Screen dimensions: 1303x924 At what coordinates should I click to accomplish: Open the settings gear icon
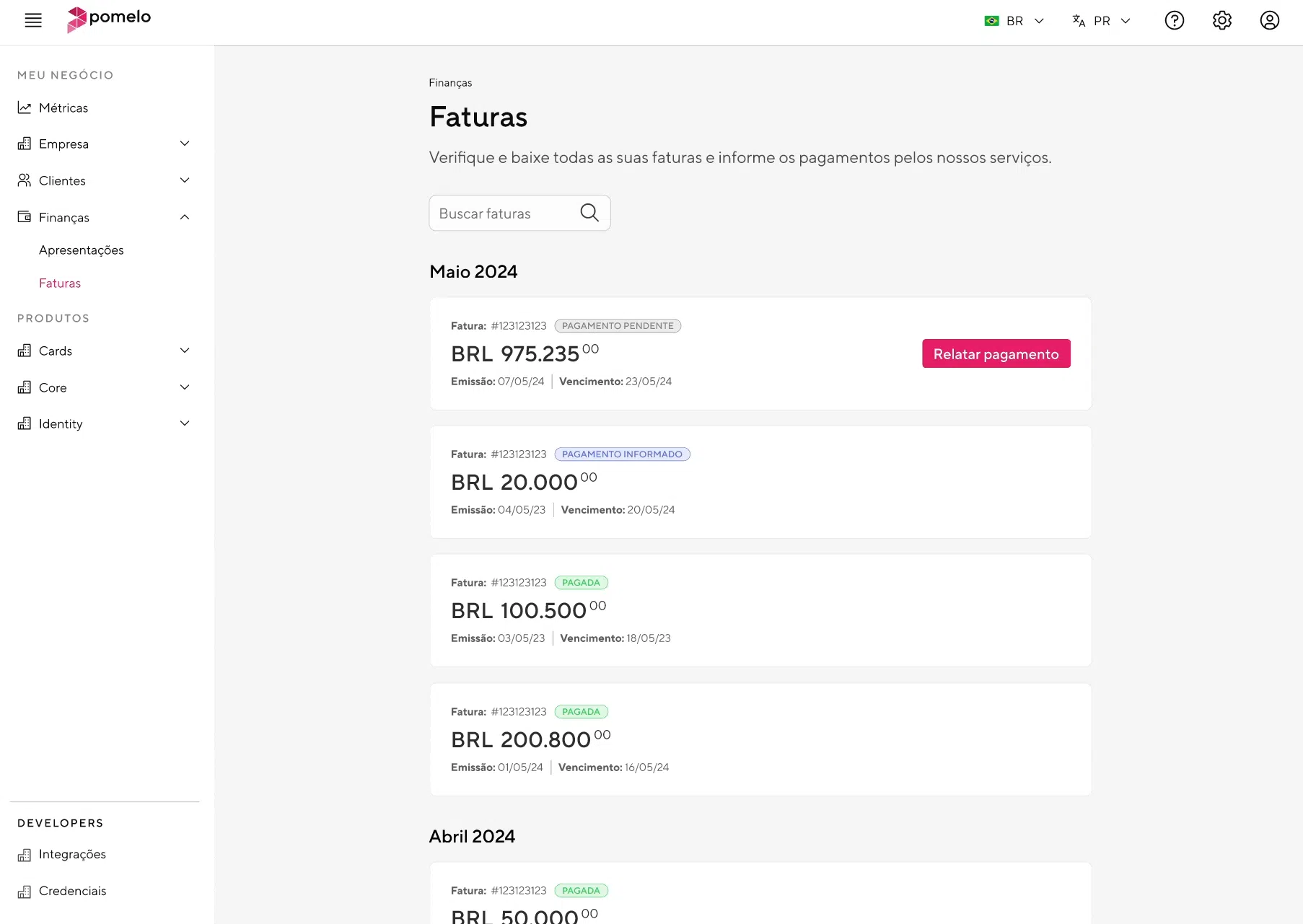click(1221, 20)
